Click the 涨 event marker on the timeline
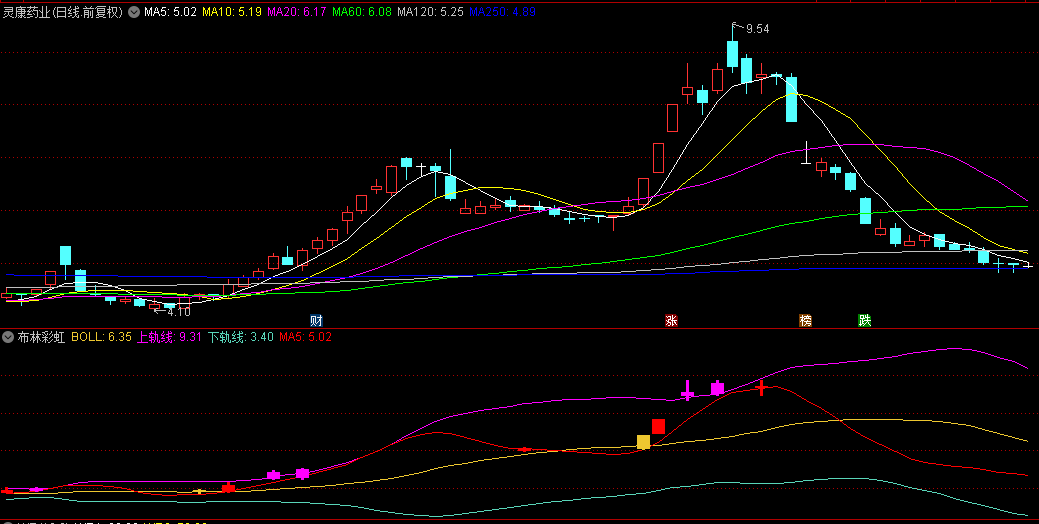This screenshot has width=1039, height=524. click(671, 321)
